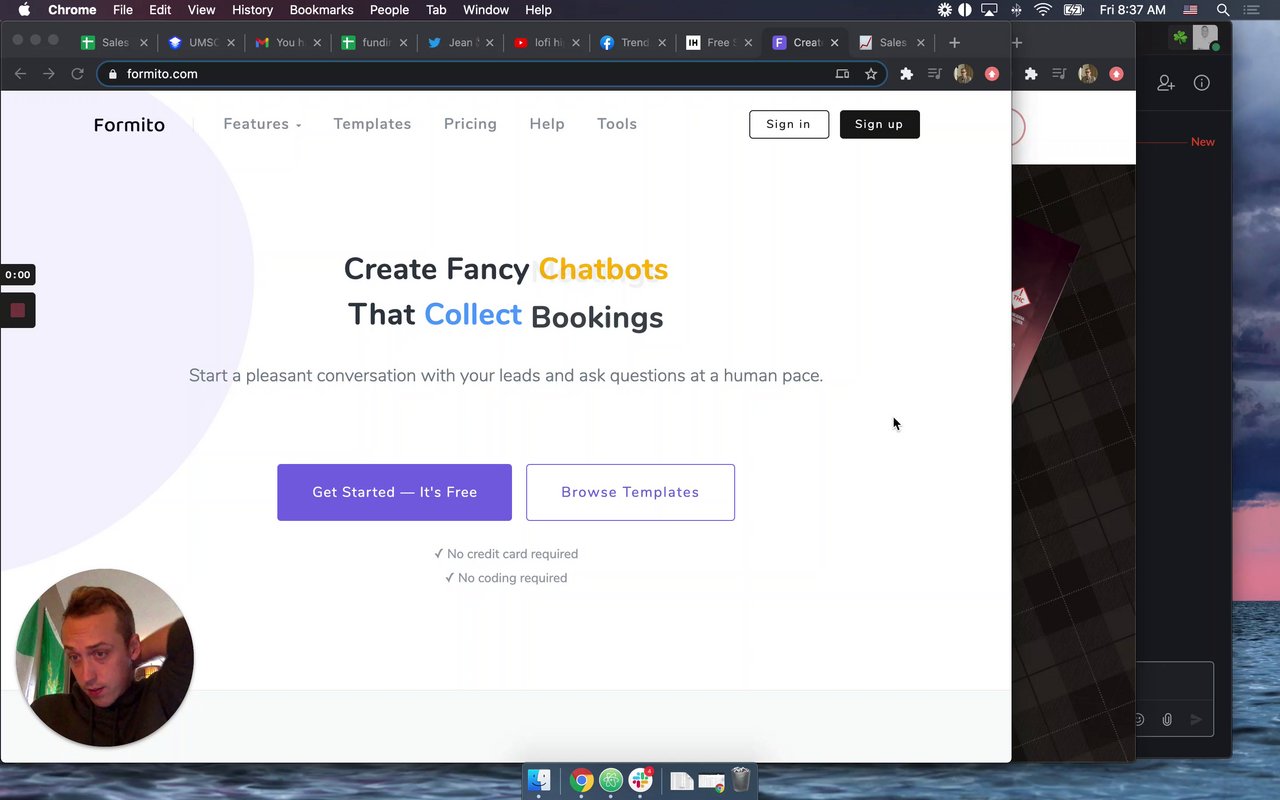Click the battery status icon
Image resolution: width=1280 pixels, height=800 pixels.
[1075, 10]
